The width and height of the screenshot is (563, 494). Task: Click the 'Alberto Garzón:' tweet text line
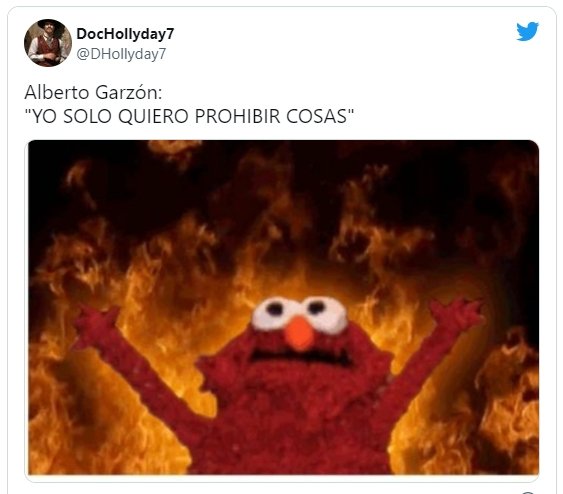coord(93,92)
